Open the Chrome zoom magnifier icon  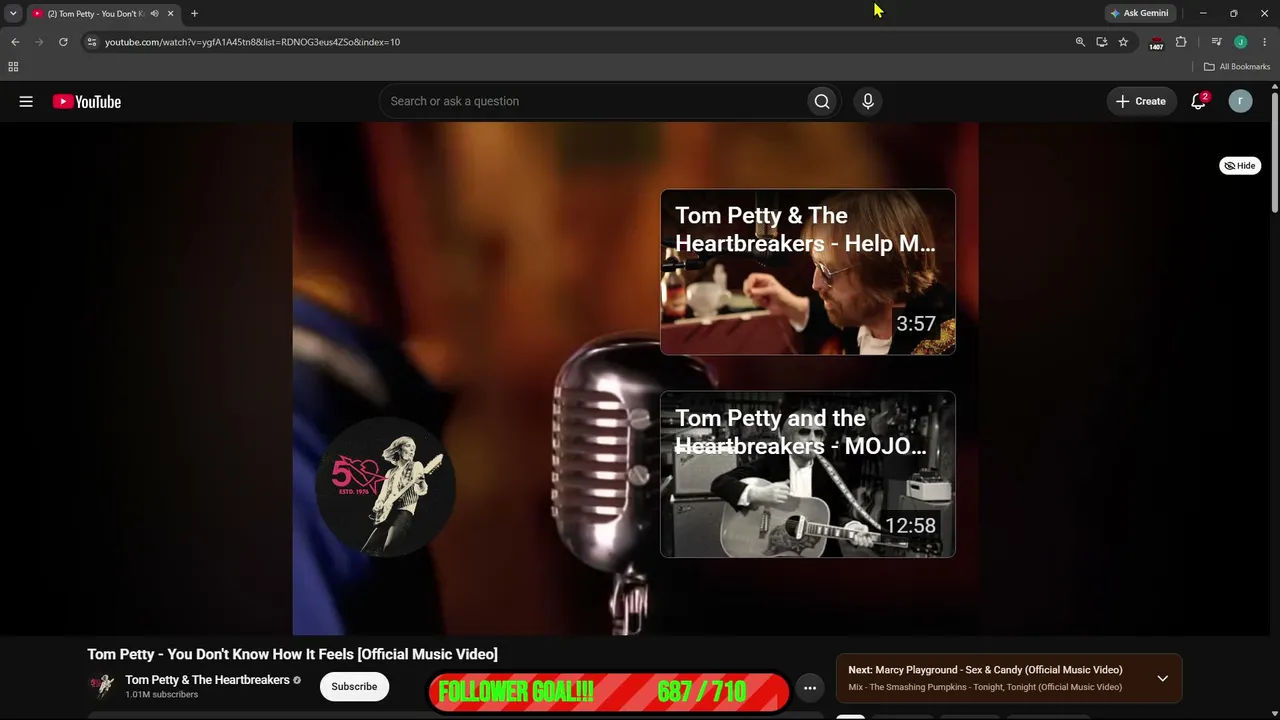(x=1080, y=42)
